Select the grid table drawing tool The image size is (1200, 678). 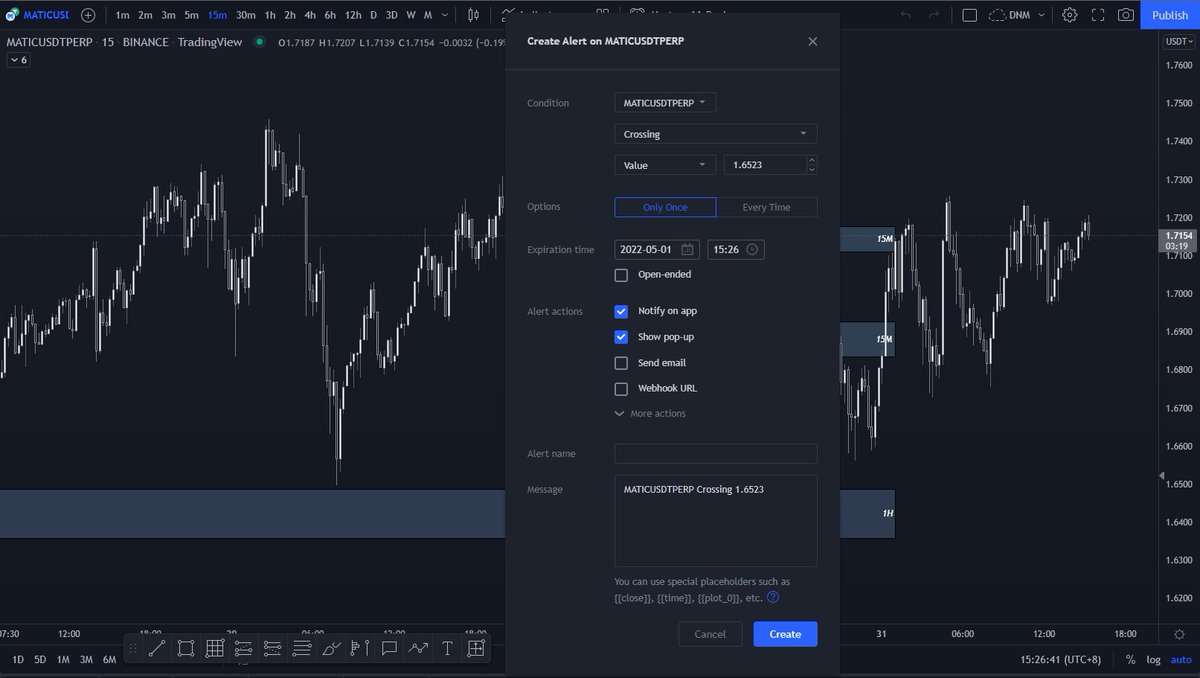coord(215,648)
